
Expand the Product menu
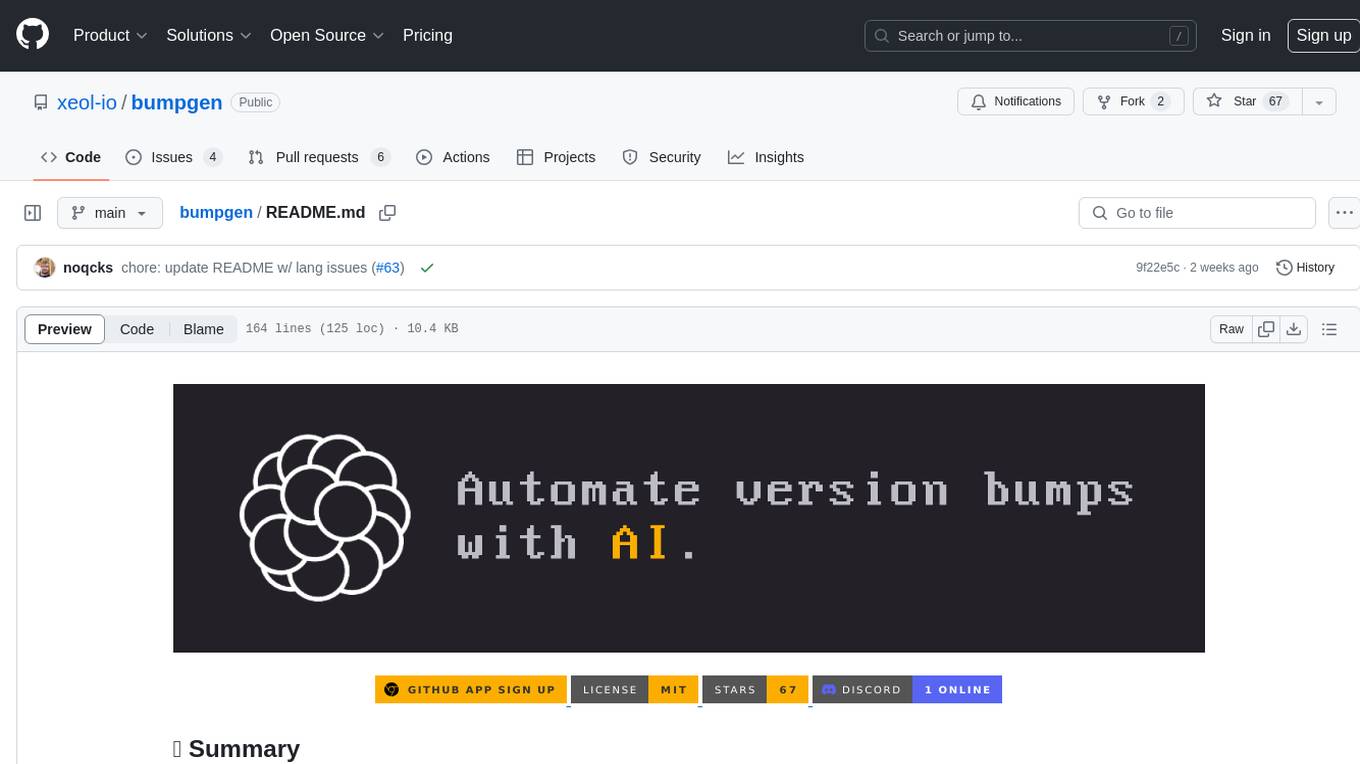pos(110,35)
